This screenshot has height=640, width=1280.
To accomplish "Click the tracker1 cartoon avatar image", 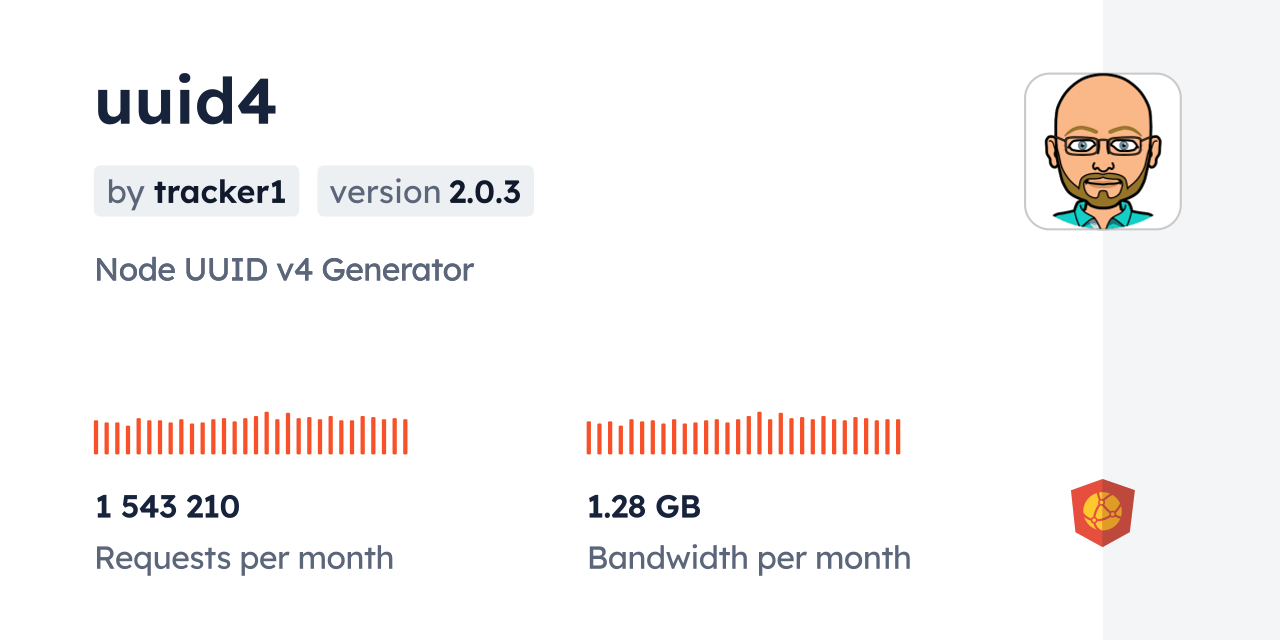I will pyautogui.click(x=1102, y=151).
